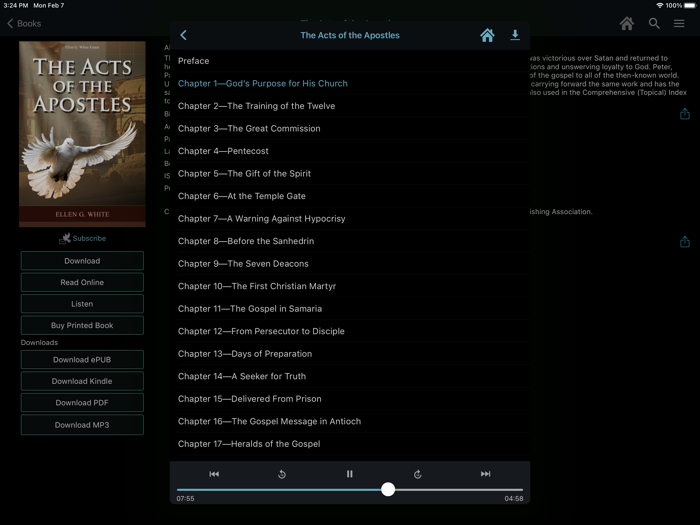The width and height of the screenshot is (700, 525).
Task: Click the Listen button
Action: coord(82,304)
